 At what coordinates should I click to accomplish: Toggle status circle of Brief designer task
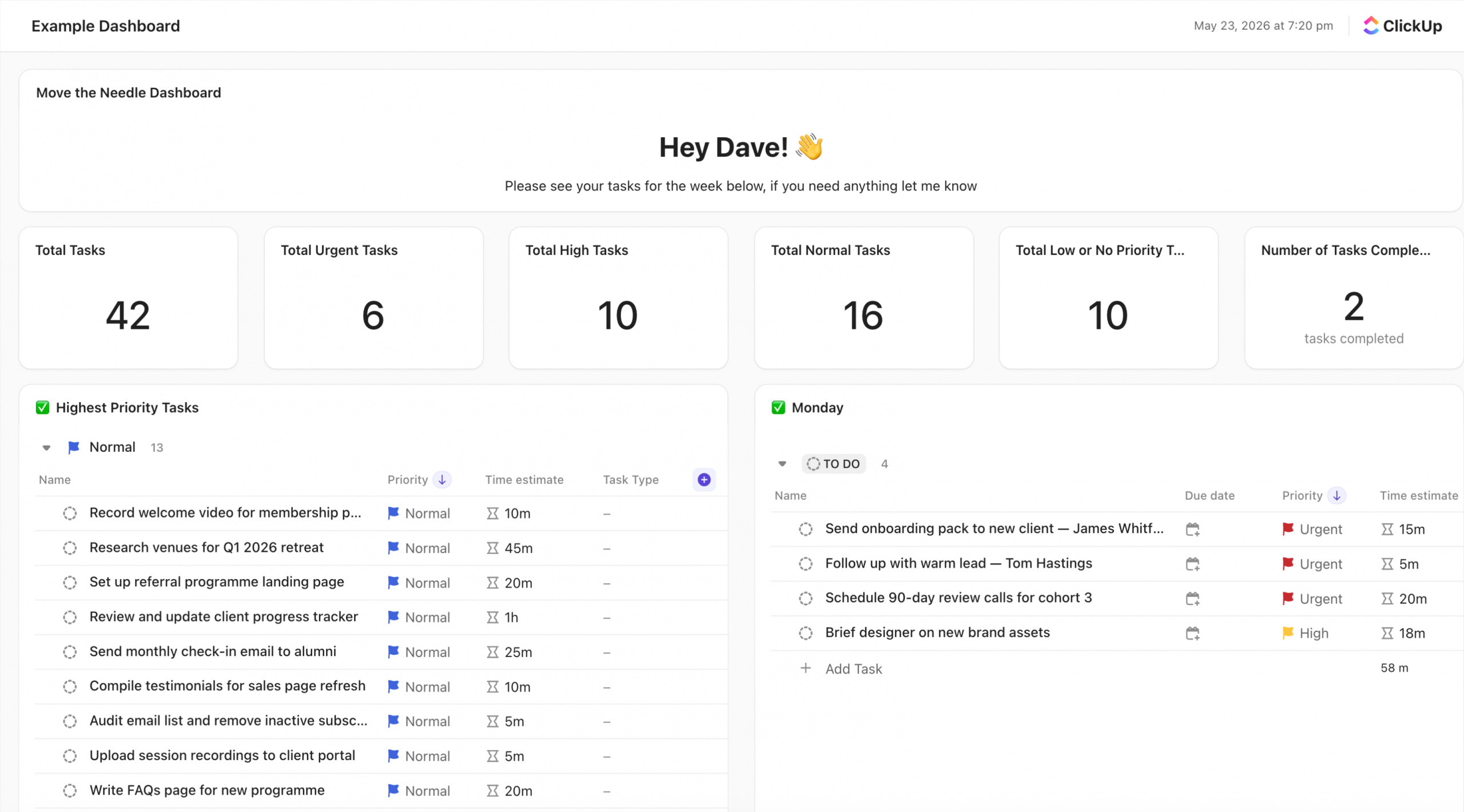pyautogui.click(x=805, y=634)
